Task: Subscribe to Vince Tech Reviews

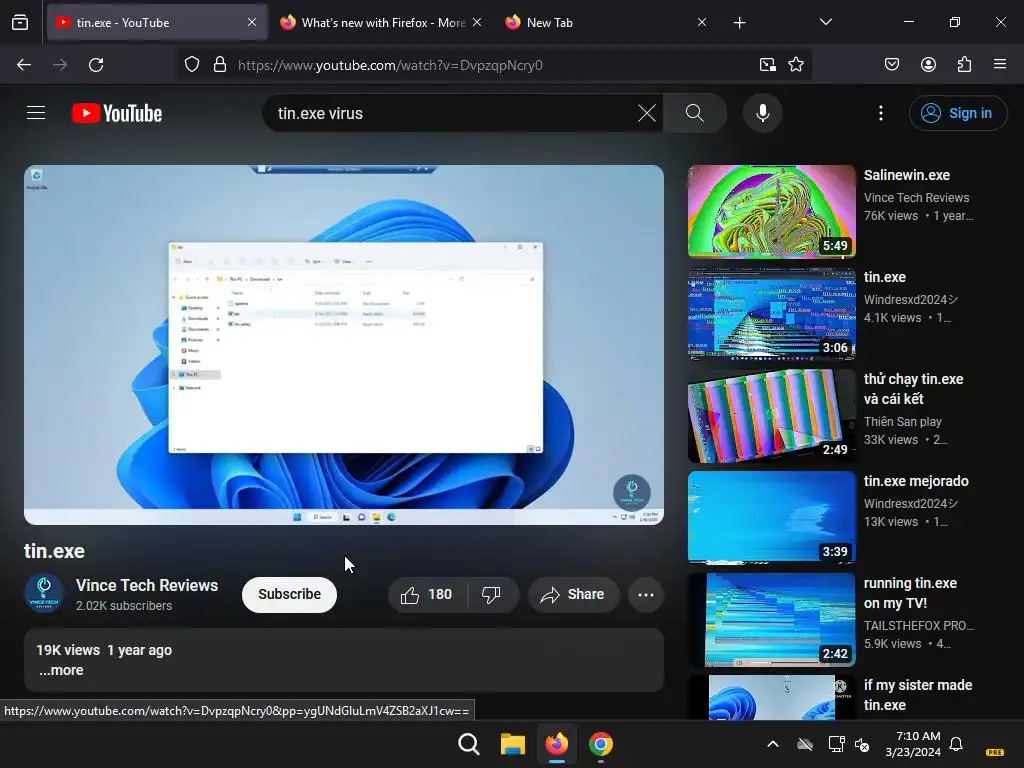Action: 289,594
